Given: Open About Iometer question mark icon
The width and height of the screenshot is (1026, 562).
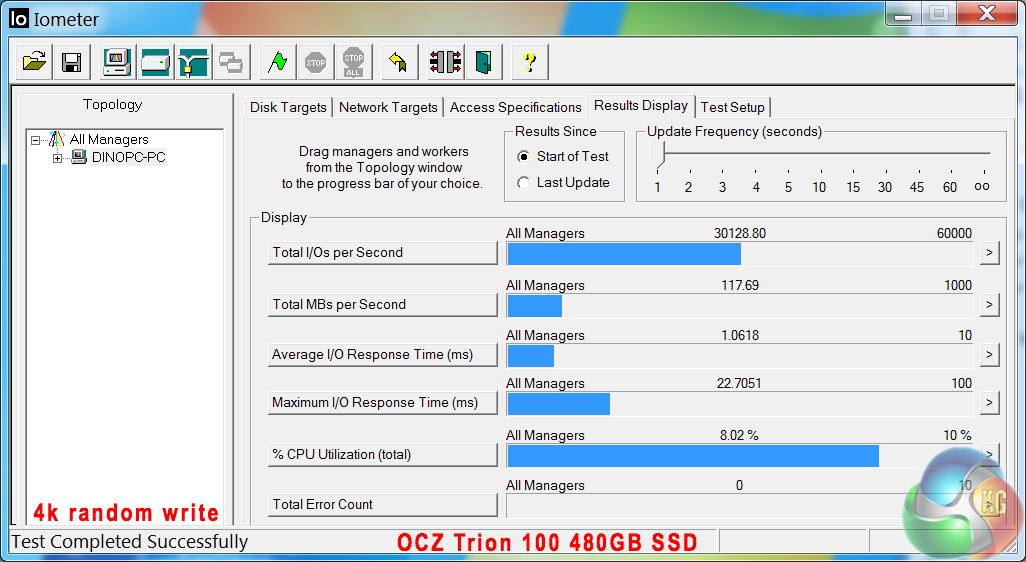Looking at the screenshot, I should coord(529,62).
